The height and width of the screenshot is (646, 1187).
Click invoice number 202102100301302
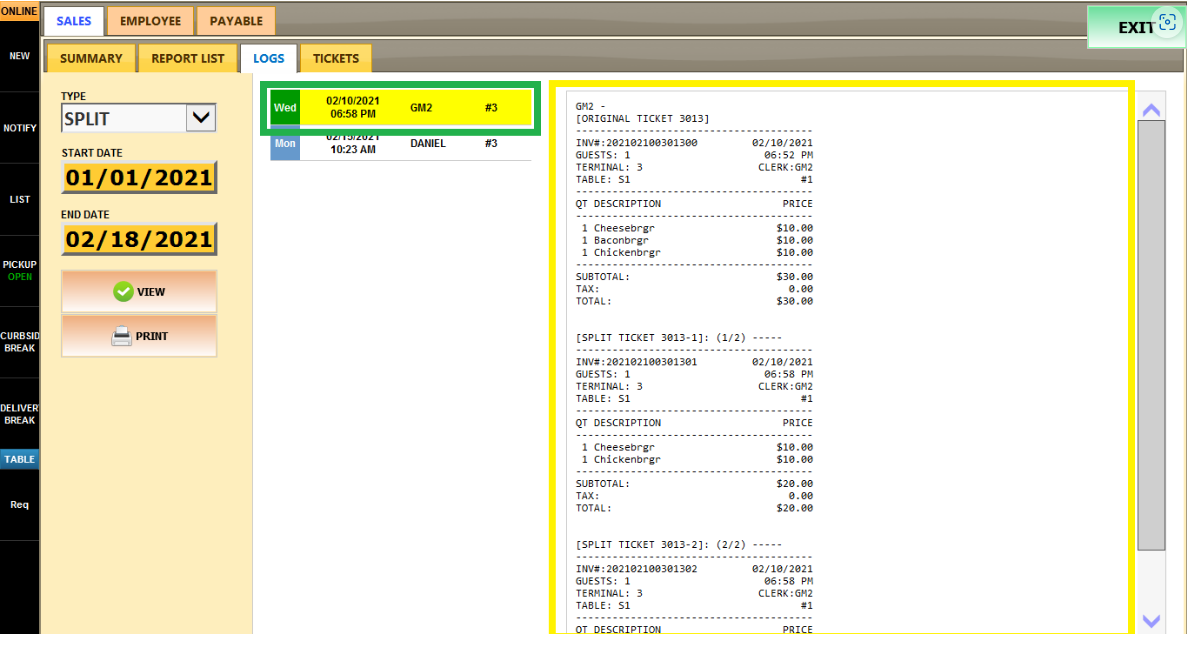(651, 569)
